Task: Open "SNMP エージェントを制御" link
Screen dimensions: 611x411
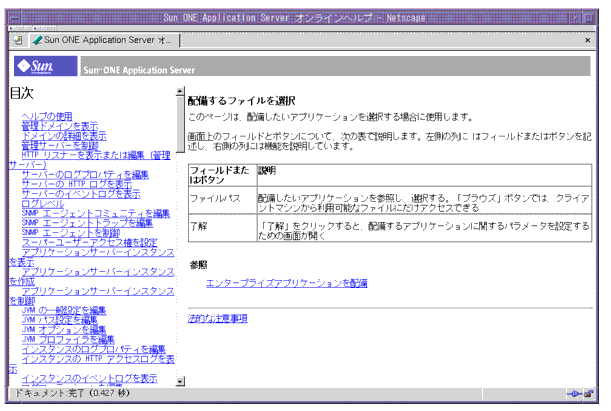Action: coord(71,233)
